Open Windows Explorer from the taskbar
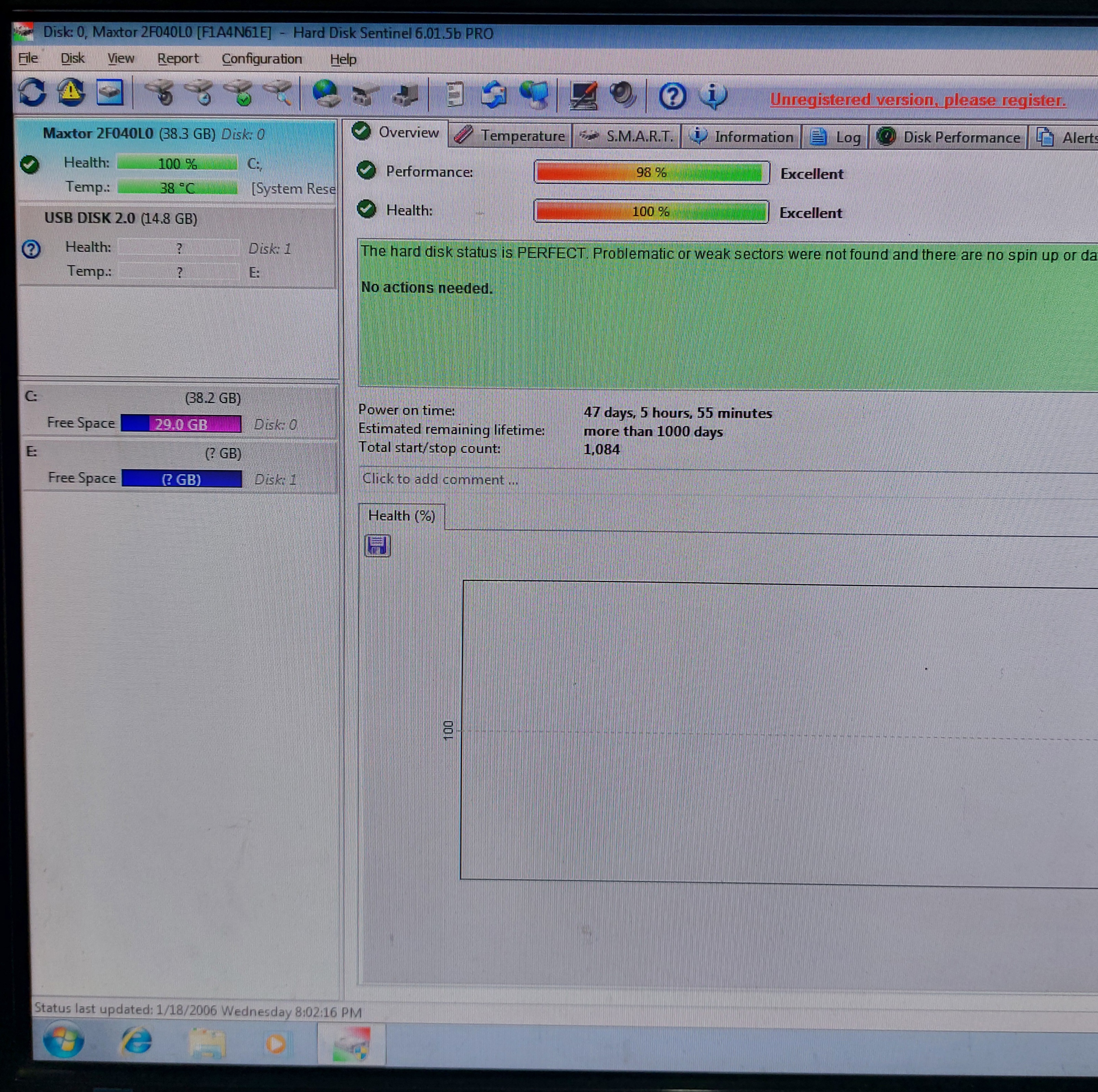 coord(207,1042)
